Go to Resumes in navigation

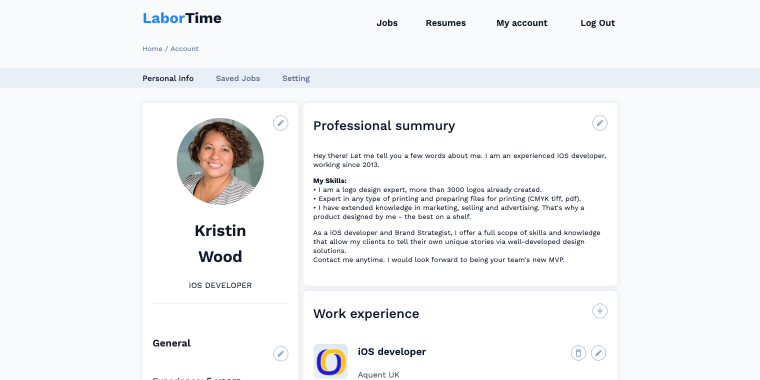coord(445,23)
